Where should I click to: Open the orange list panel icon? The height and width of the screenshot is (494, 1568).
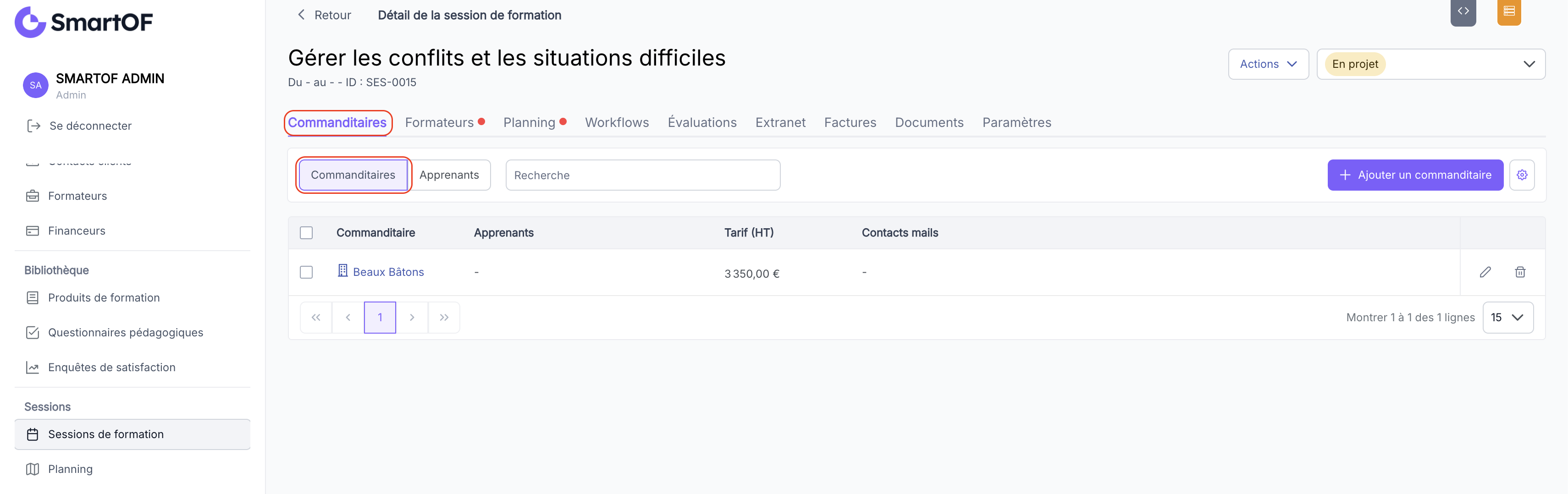tap(1509, 11)
